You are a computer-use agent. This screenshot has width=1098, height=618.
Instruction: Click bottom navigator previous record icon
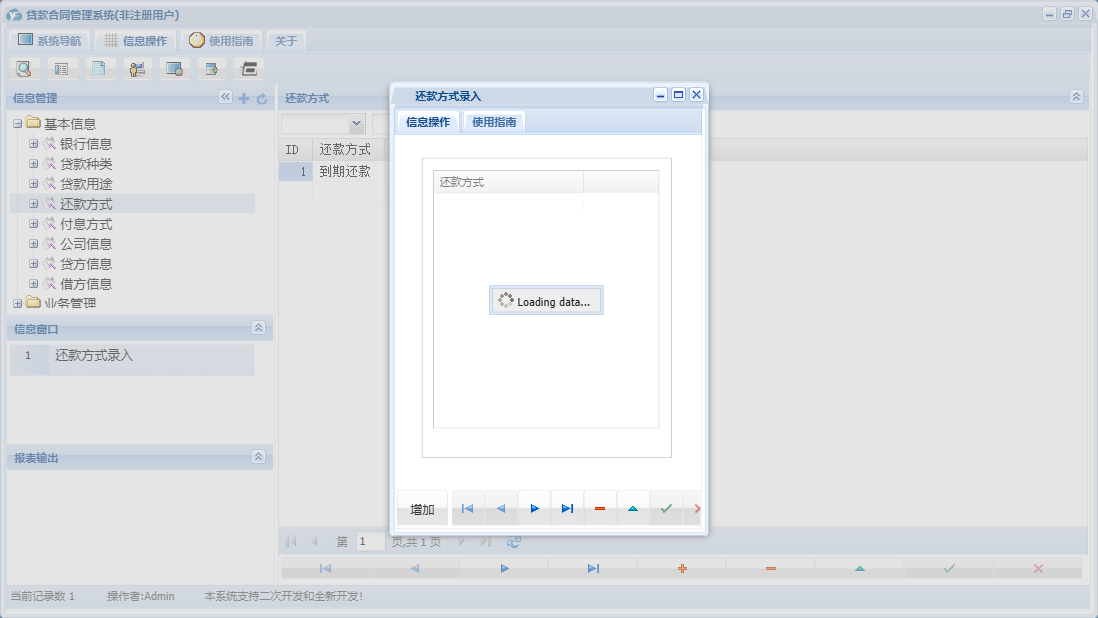point(415,568)
